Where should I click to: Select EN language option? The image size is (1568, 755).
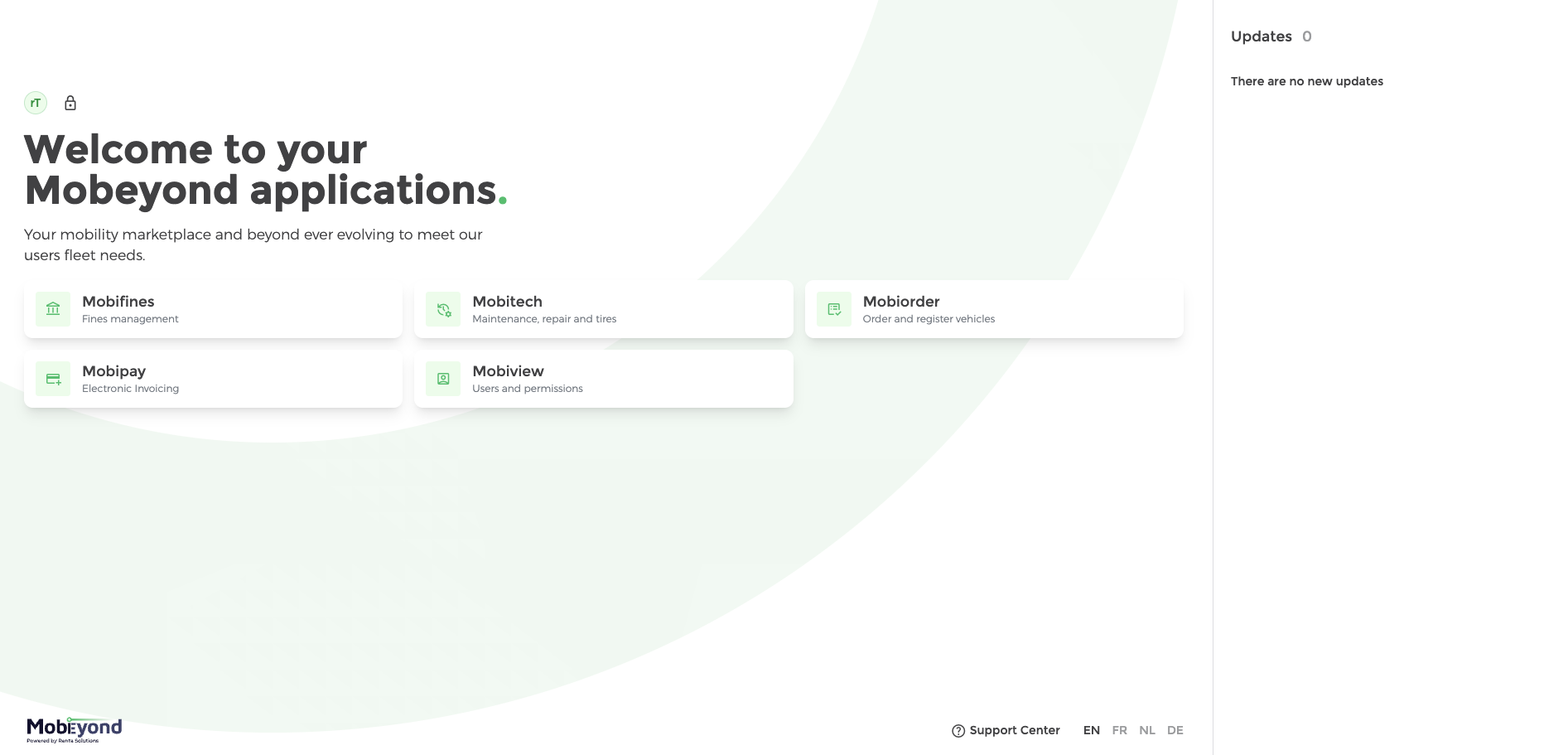[1092, 730]
